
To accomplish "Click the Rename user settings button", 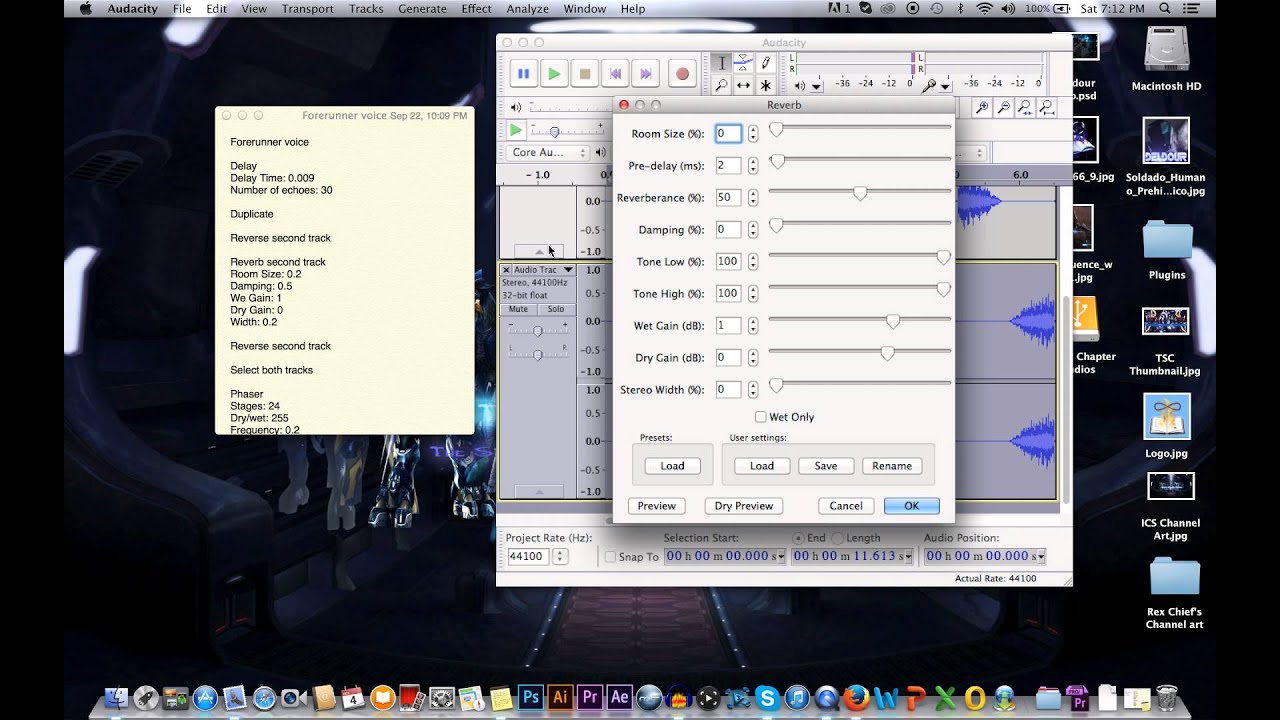I will click(891, 466).
